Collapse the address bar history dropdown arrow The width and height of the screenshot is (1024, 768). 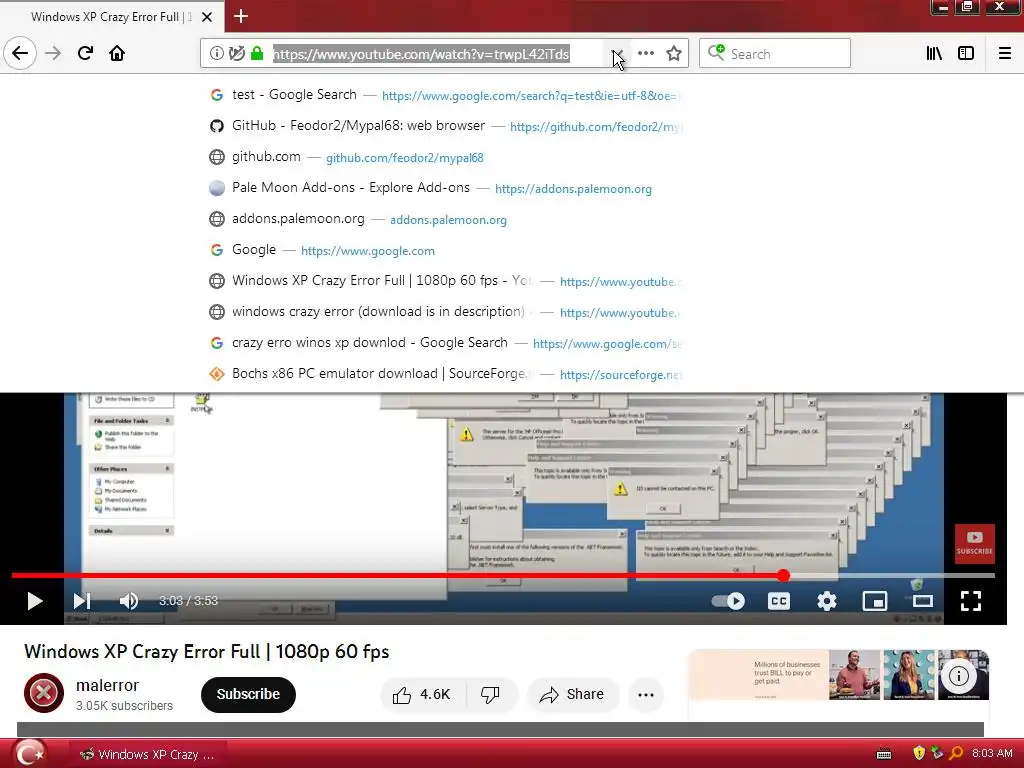click(x=616, y=54)
